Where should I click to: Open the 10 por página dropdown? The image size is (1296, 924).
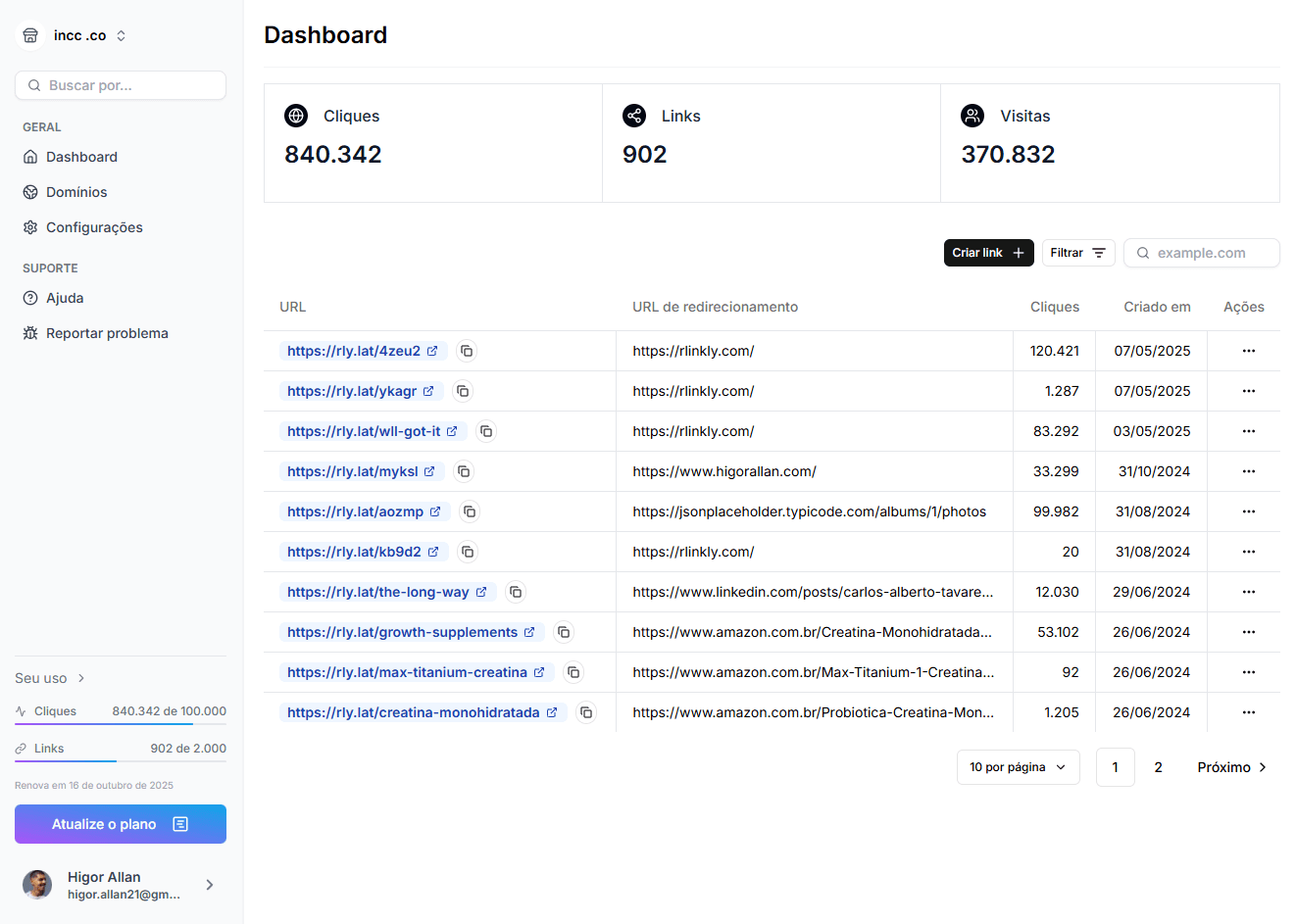click(1018, 766)
